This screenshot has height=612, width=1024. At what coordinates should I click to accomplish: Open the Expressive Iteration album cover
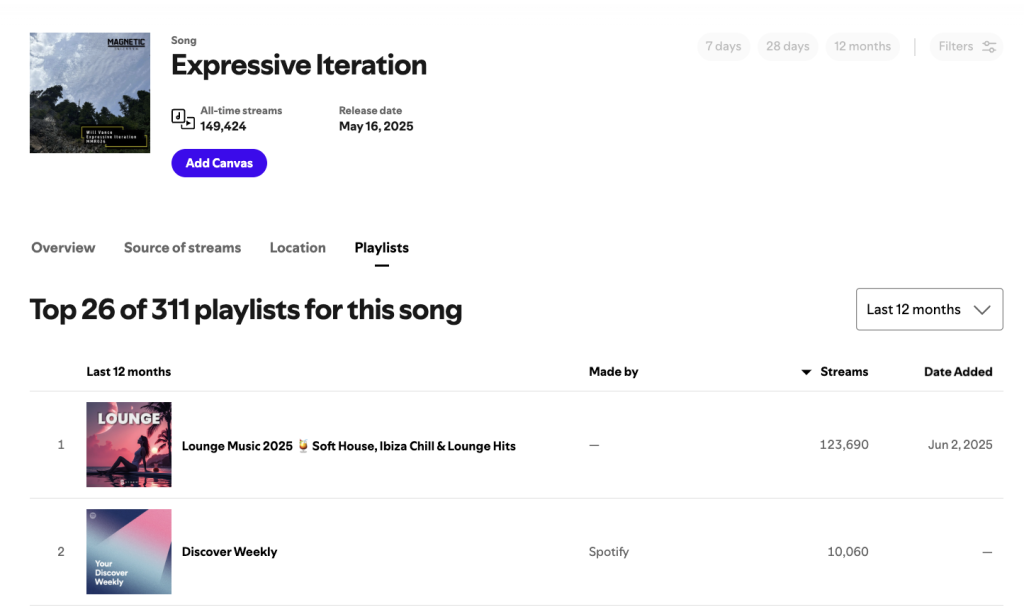[x=90, y=93]
